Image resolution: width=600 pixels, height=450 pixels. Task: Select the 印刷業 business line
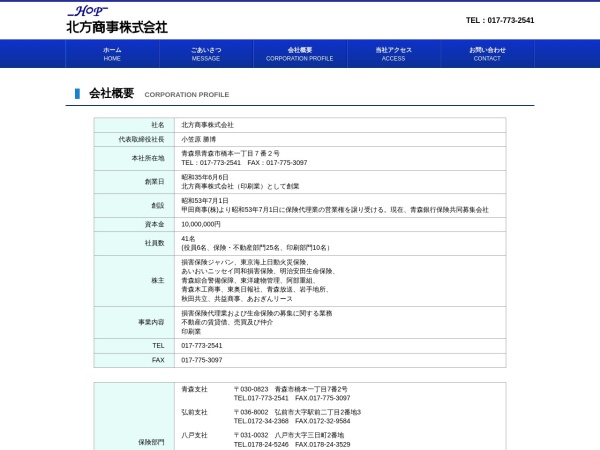pyautogui.click(x=191, y=332)
